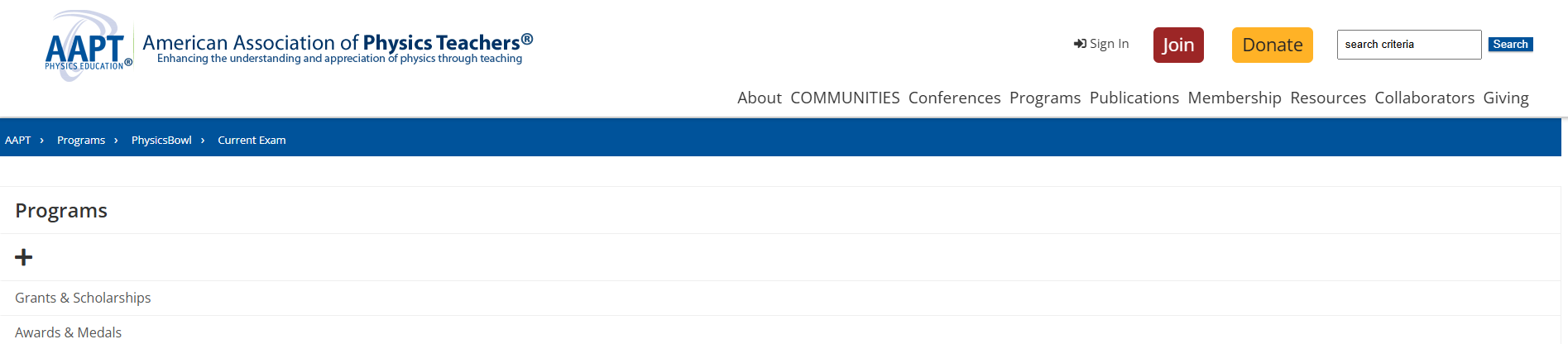Click the Donate button
This screenshot has height=344, width=1568.
(x=1273, y=45)
